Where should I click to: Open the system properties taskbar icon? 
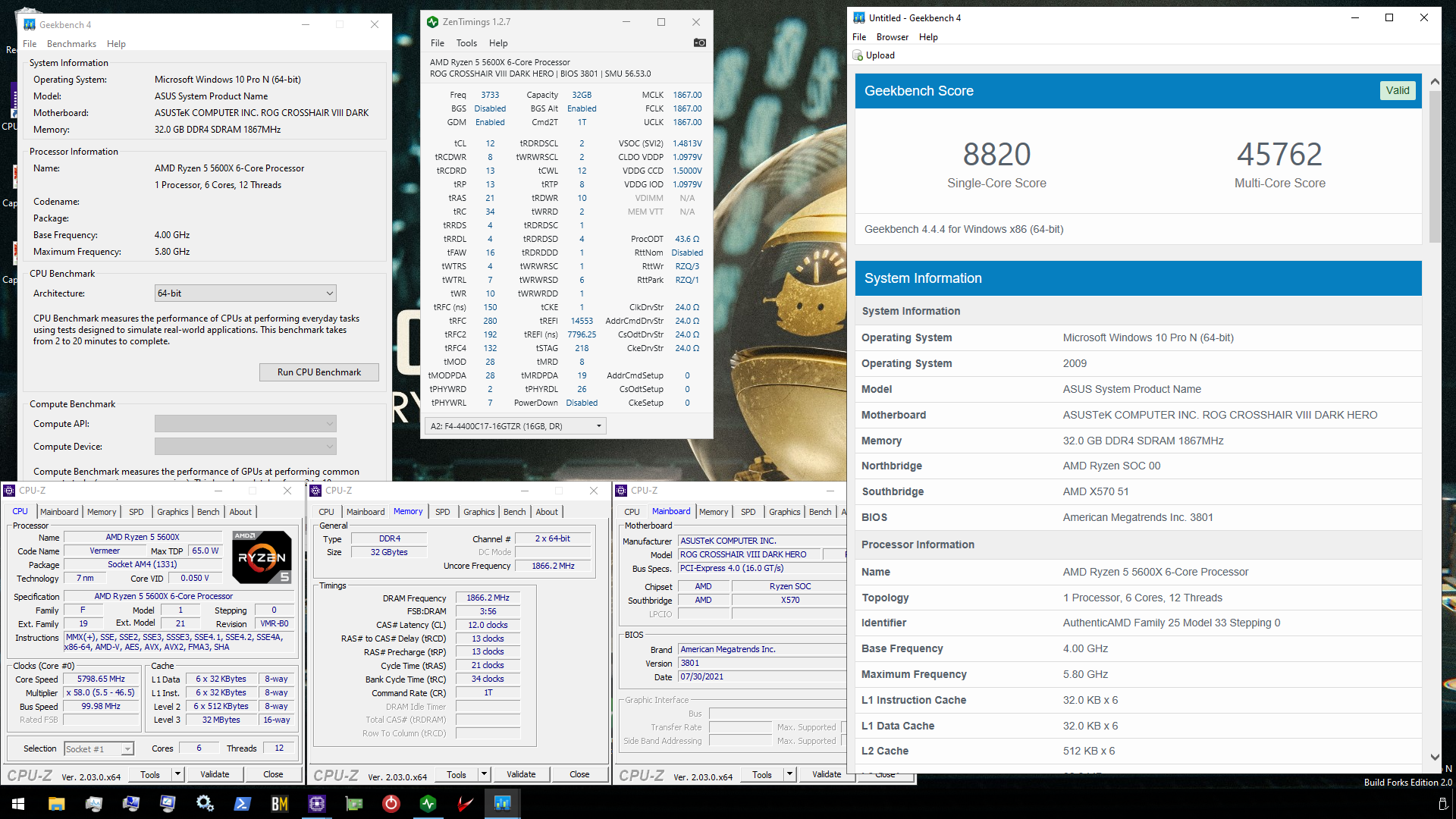(x=130, y=803)
